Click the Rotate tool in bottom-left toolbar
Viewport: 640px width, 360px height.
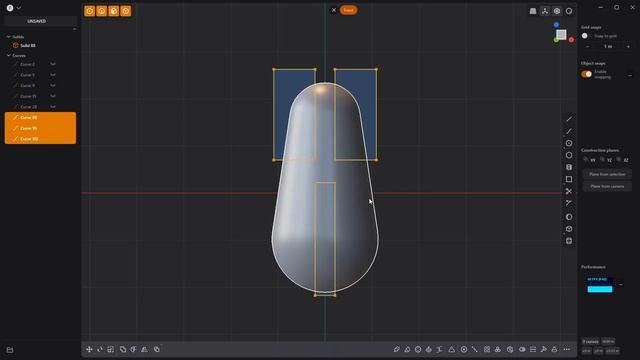[100, 349]
